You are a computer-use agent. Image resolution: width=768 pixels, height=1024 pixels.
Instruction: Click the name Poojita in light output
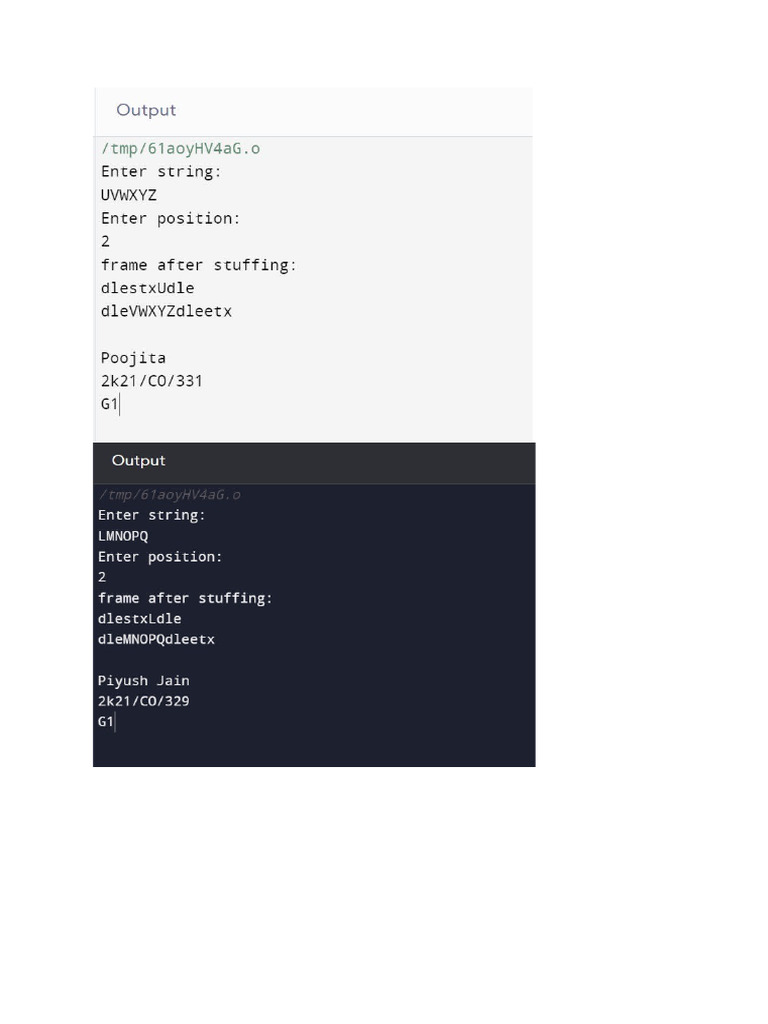133,358
